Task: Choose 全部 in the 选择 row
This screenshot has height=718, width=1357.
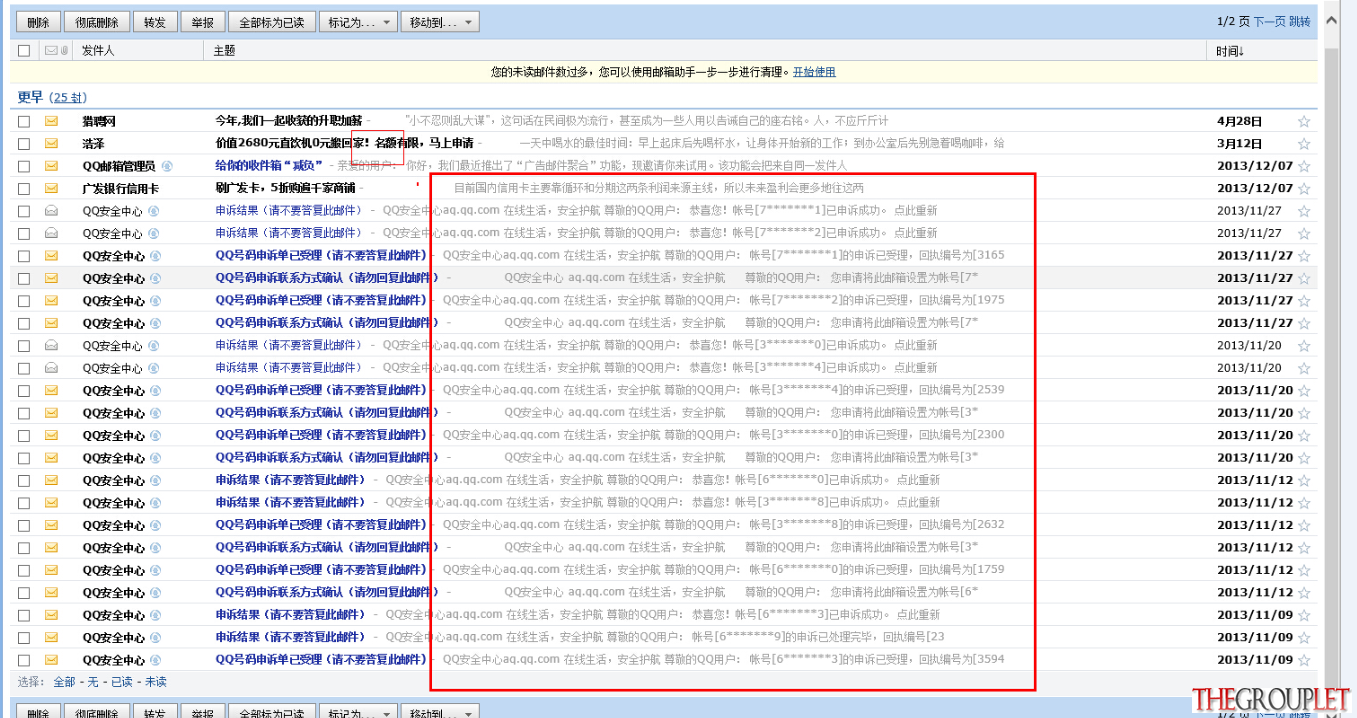Action: pos(64,682)
